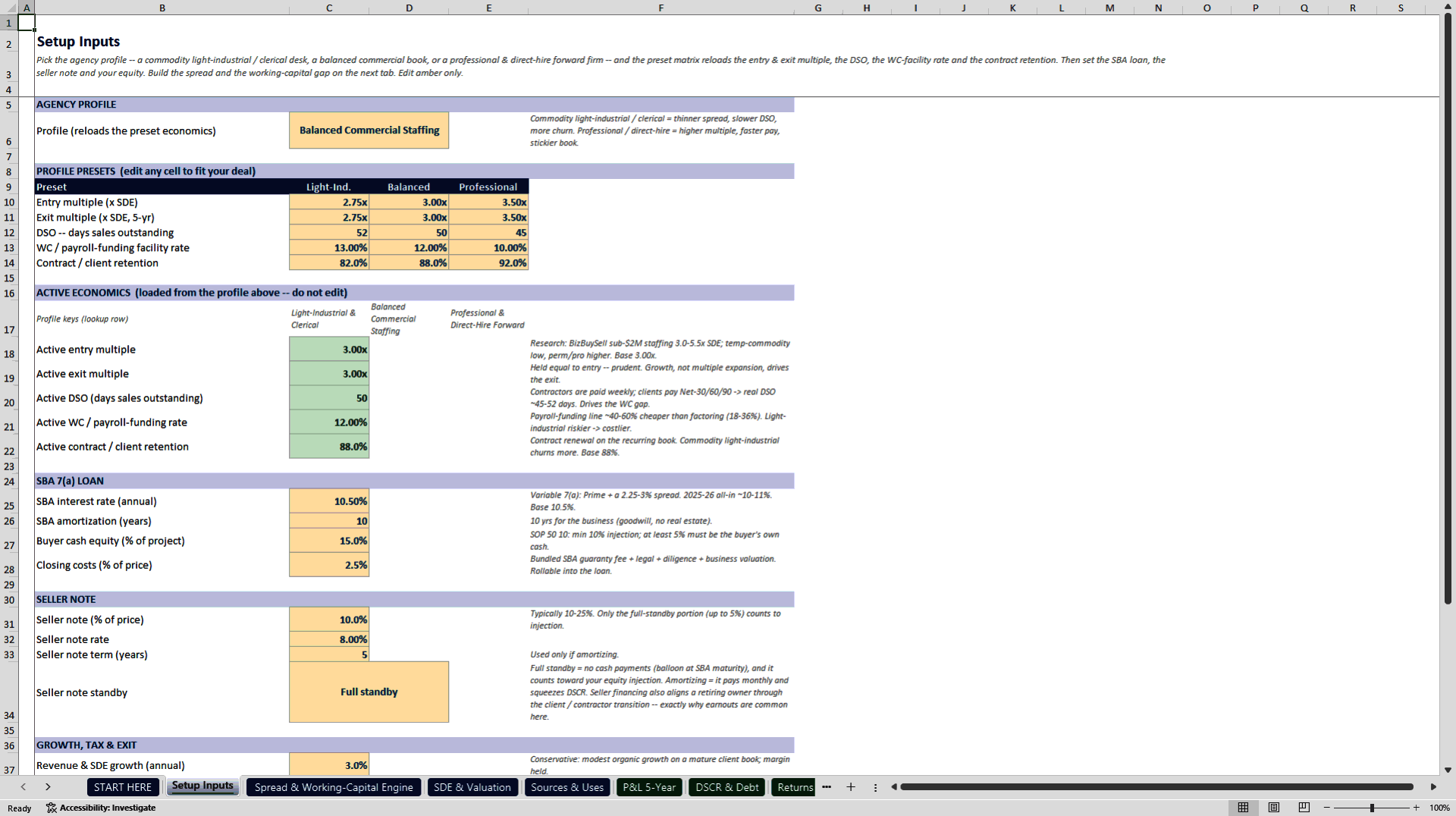Select Closing costs 2.5% cell
Screen dimensions: 1456x816
click(329, 565)
